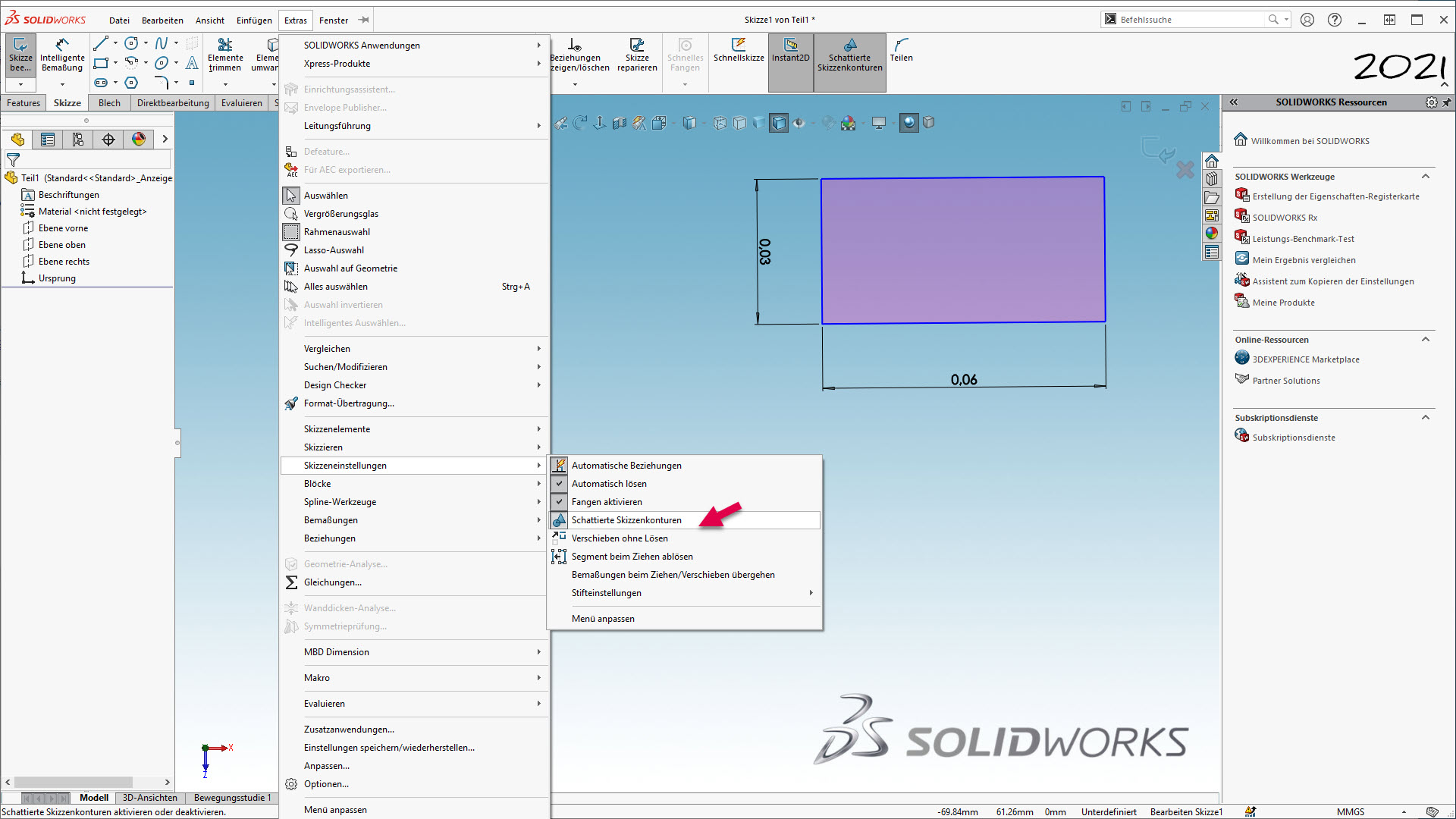The image size is (1456, 819).
Task: Collapse SOLIDWORKS Werkzeuge section
Action: click(1426, 176)
